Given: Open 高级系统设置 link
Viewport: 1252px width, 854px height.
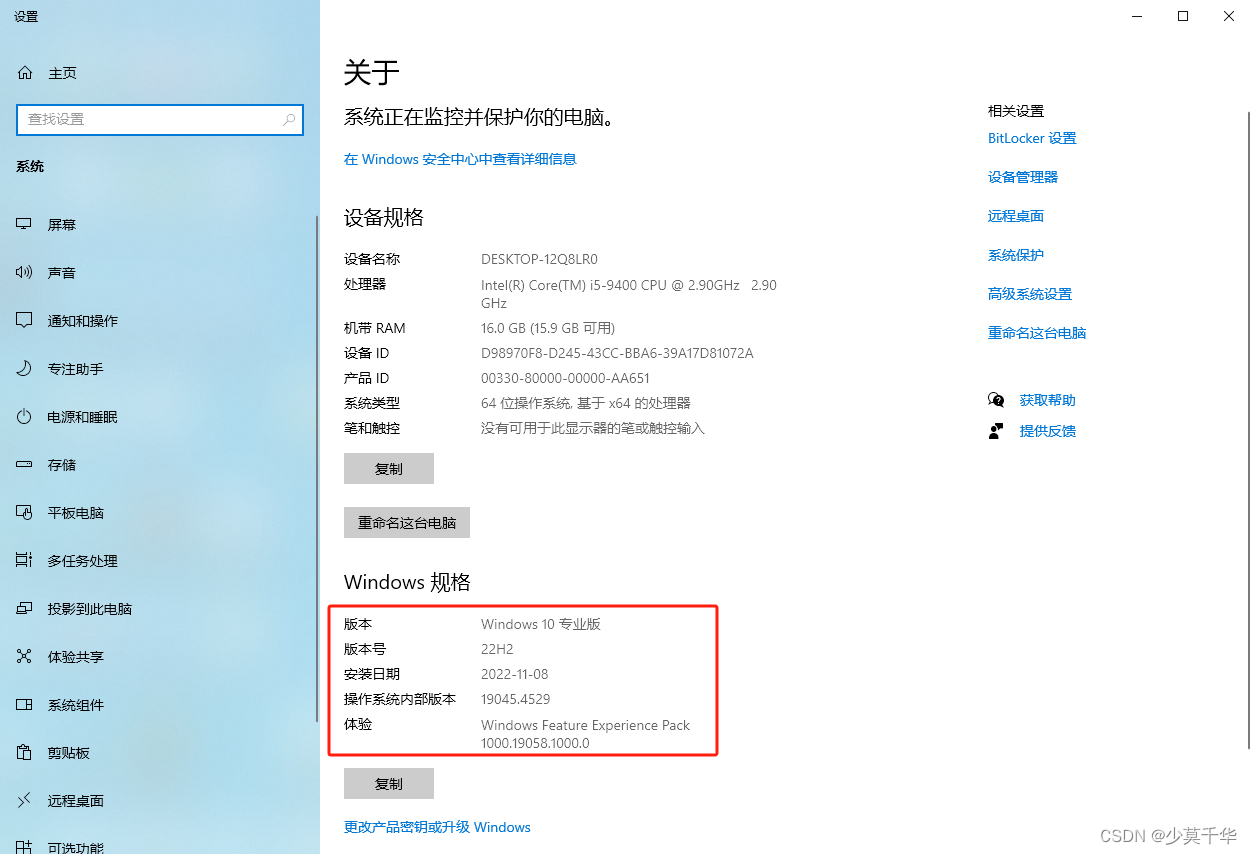Looking at the screenshot, I should [1030, 294].
